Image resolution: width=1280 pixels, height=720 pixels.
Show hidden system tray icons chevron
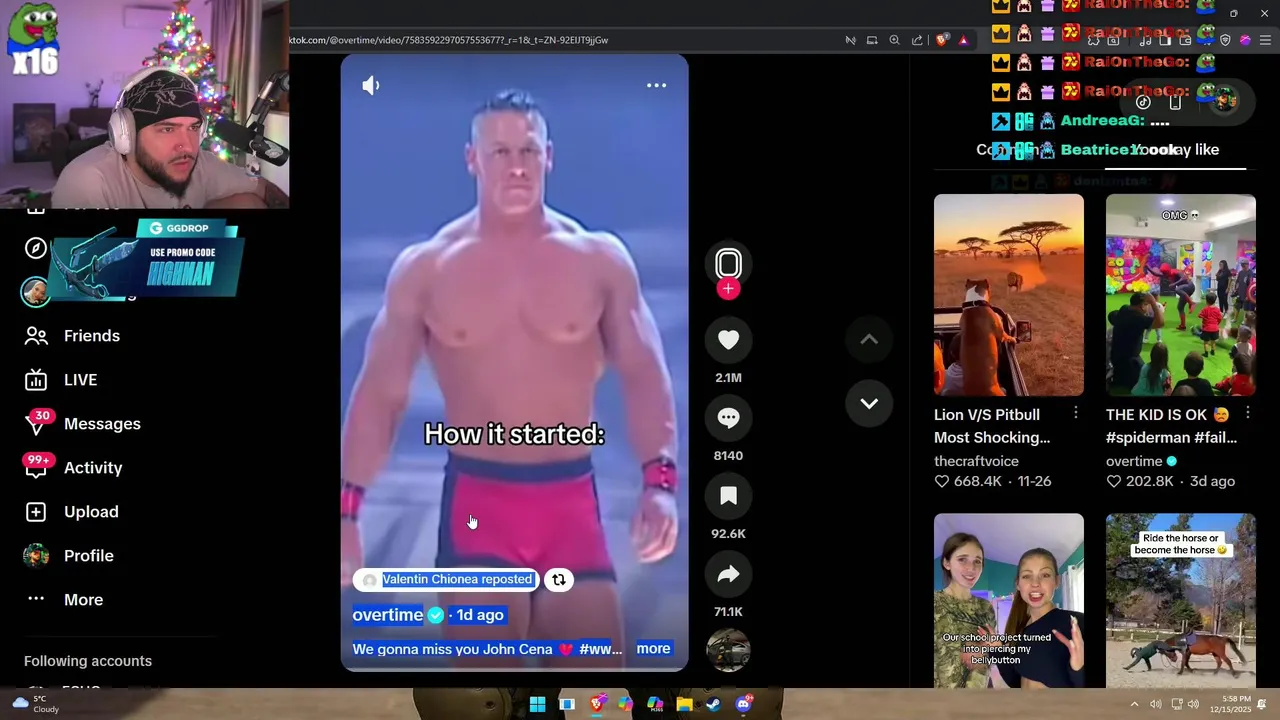coord(1134,704)
